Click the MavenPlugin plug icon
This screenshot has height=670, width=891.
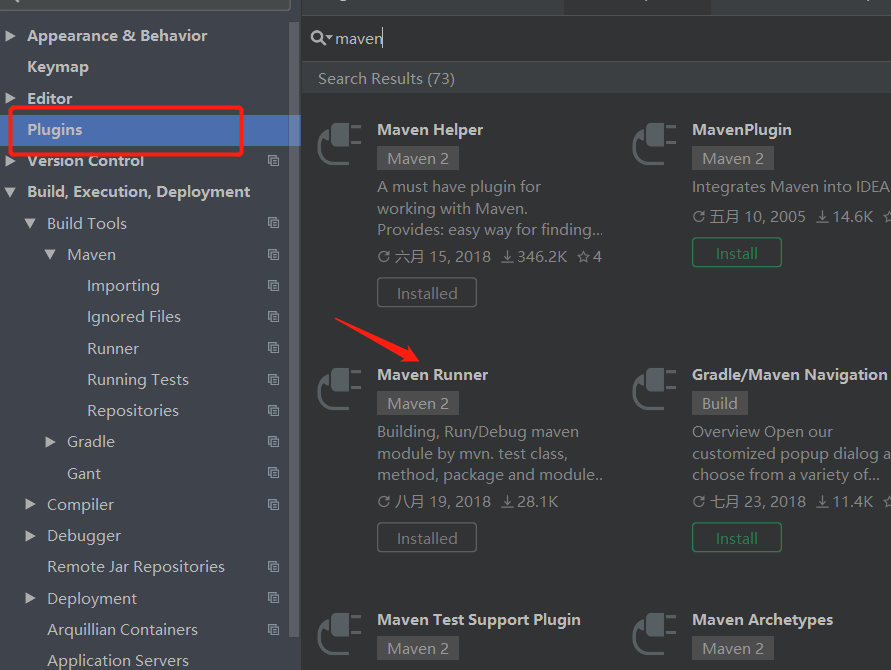click(x=655, y=144)
